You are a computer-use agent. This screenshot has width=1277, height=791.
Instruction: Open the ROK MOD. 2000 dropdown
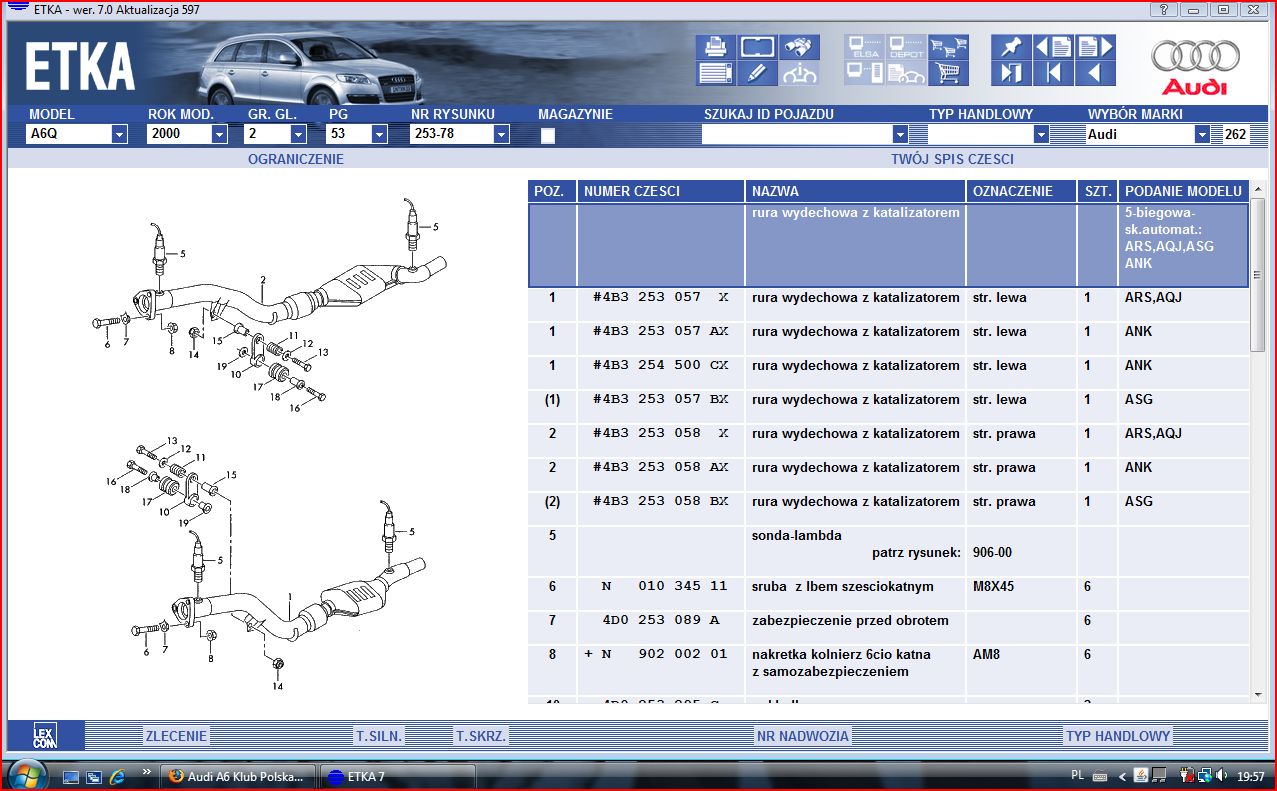pos(219,134)
